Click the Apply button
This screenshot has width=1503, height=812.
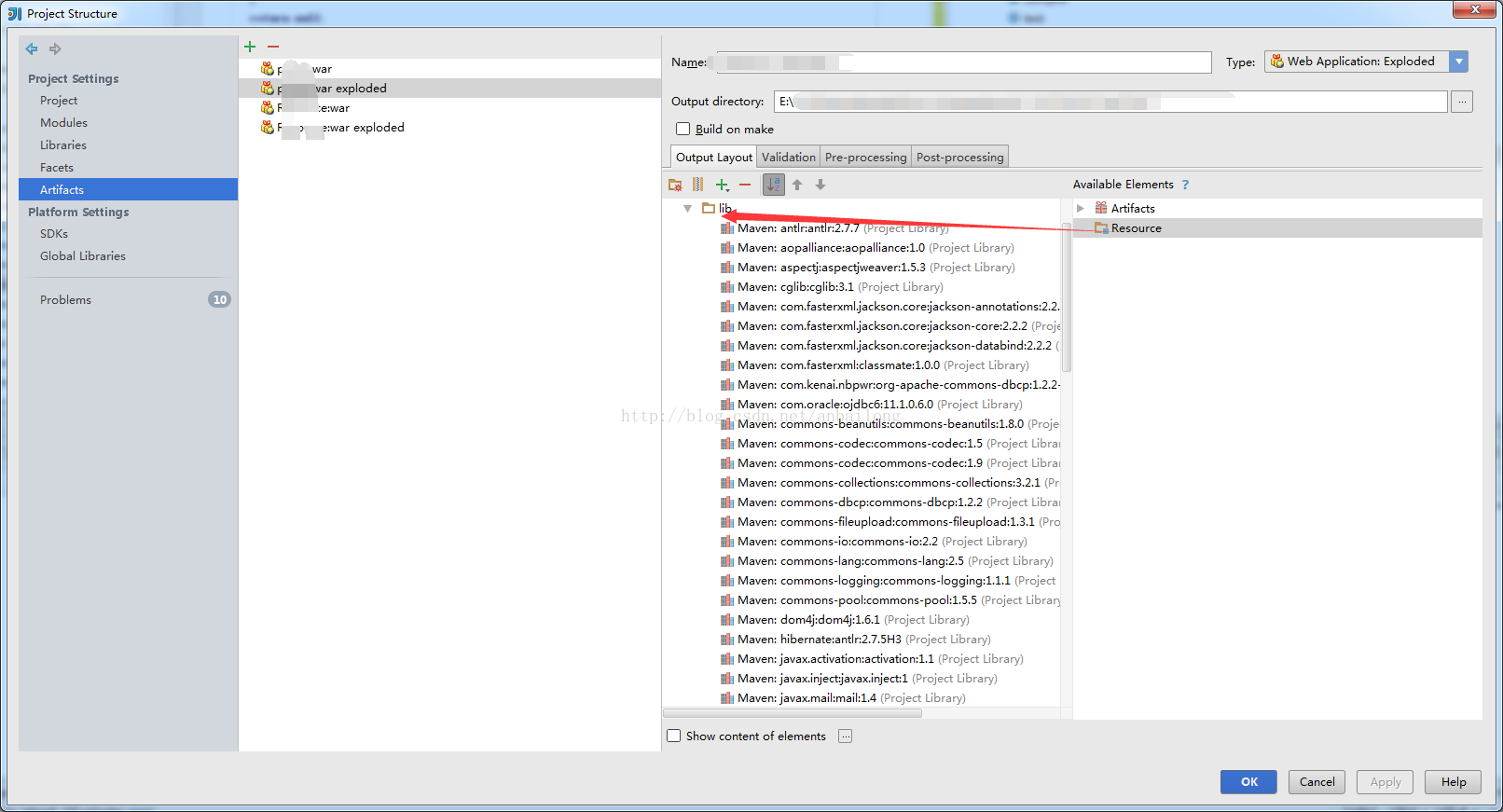[x=1386, y=782]
